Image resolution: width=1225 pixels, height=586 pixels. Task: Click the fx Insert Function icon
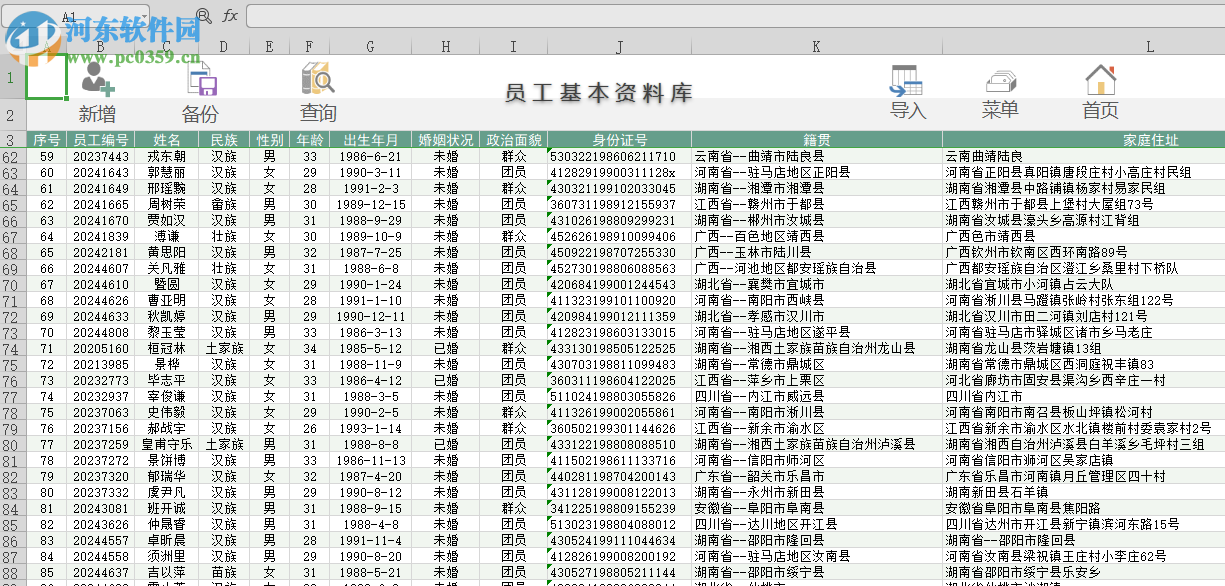click(231, 15)
